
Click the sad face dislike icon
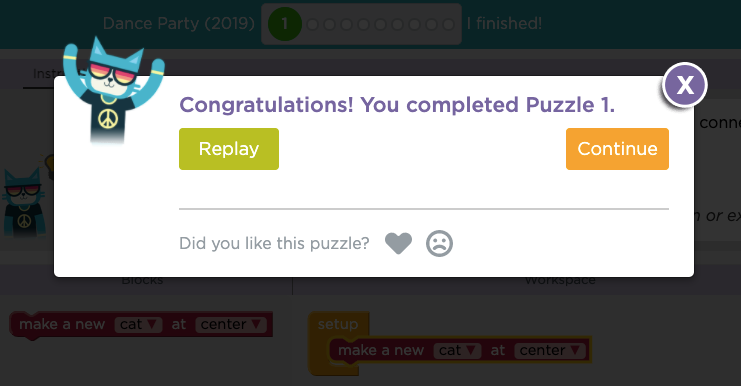(439, 243)
